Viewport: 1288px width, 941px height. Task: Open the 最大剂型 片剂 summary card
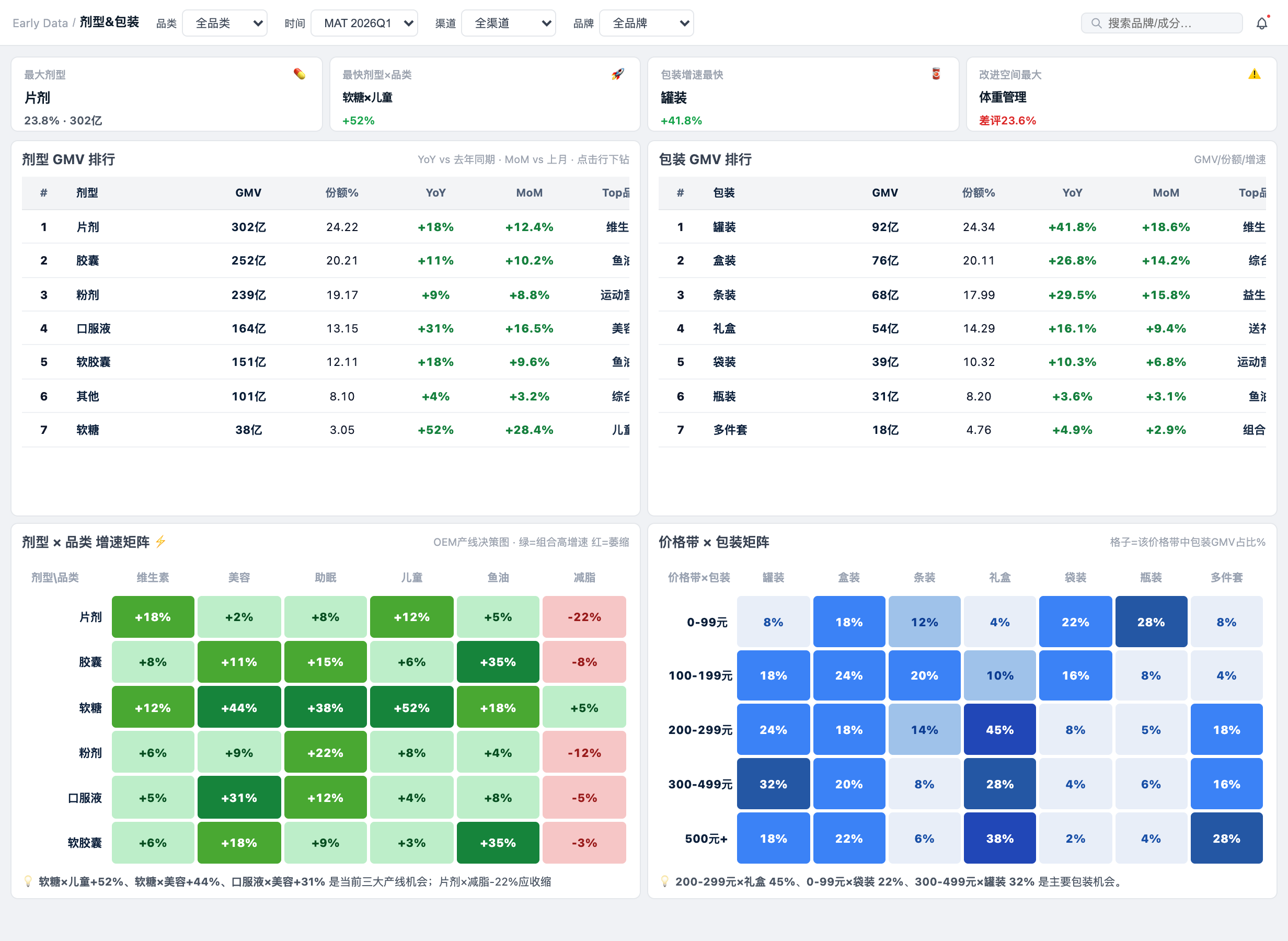point(167,94)
